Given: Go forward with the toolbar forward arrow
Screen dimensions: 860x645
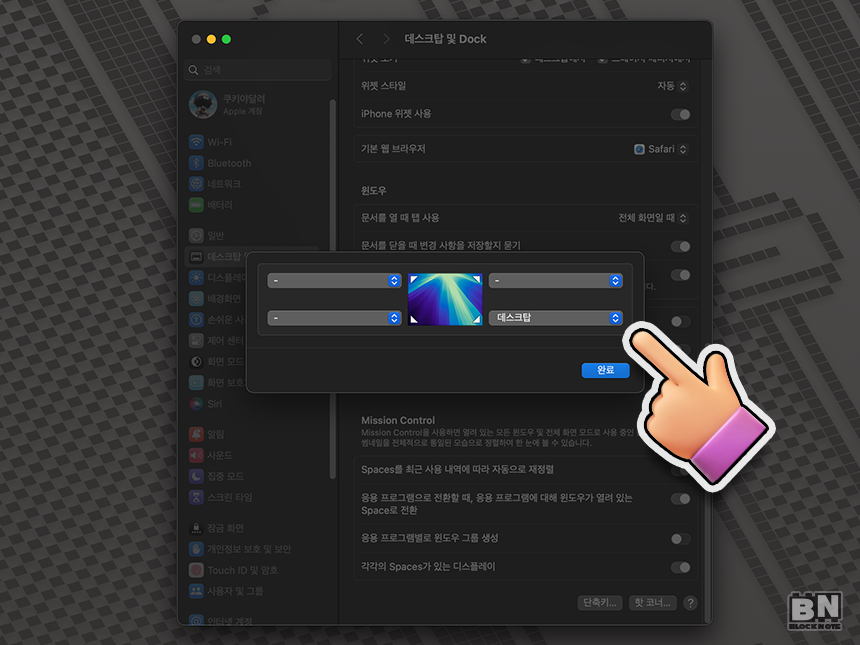Looking at the screenshot, I should 386,39.
